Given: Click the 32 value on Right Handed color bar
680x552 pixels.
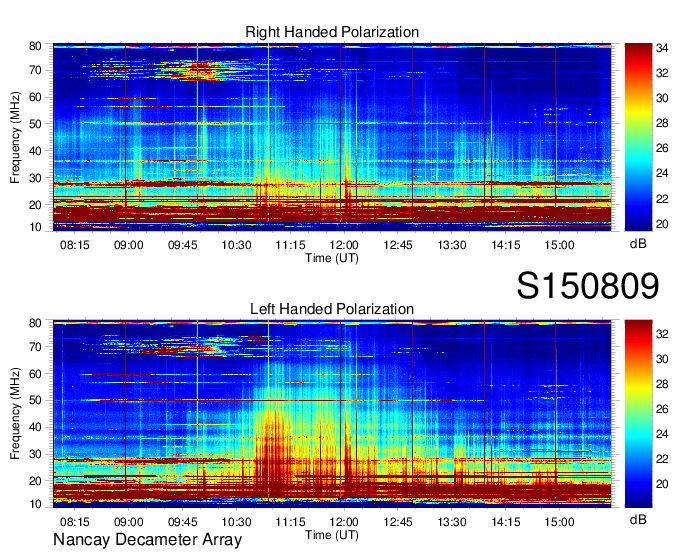Looking at the screenshot, I should pos(662,73).
